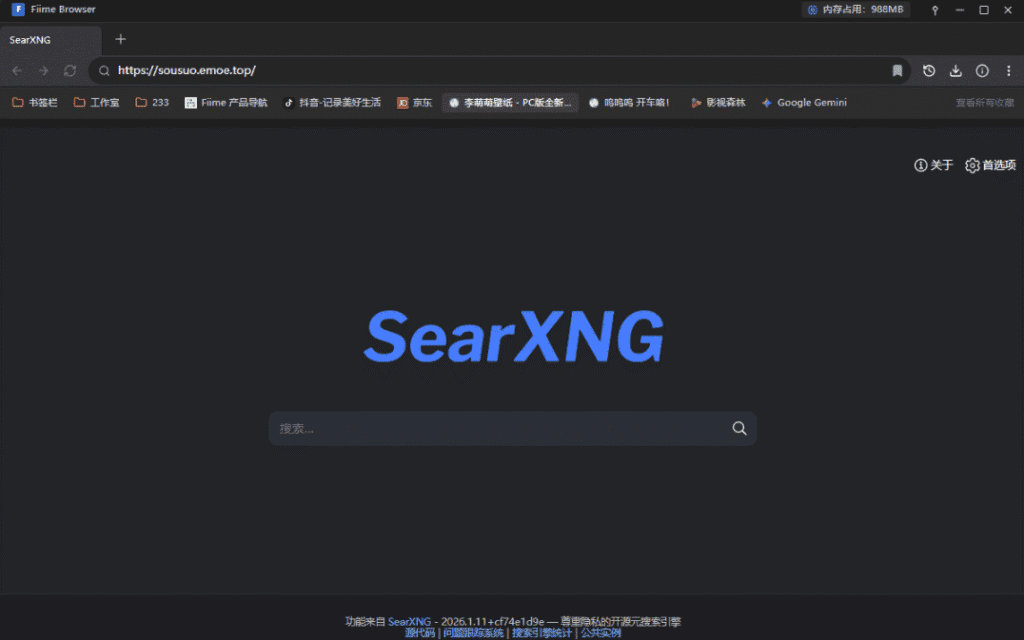Open the three-dot browser menu
Screen dimensions: 1024x640
[1007, 71]
